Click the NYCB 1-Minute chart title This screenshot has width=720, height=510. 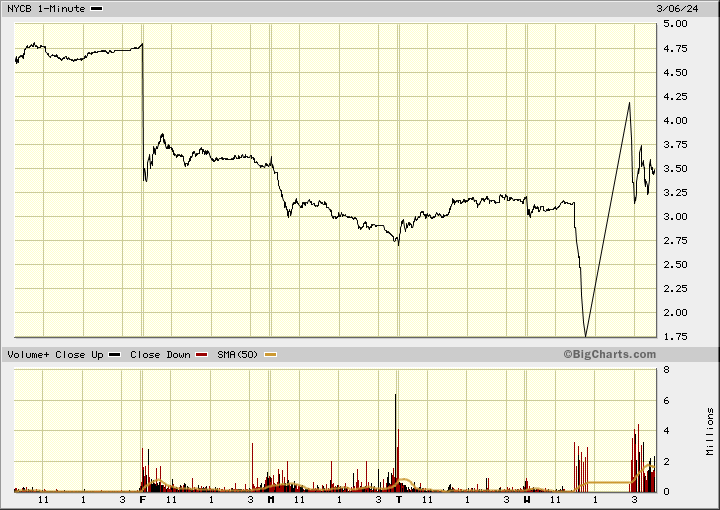point(46,9)
